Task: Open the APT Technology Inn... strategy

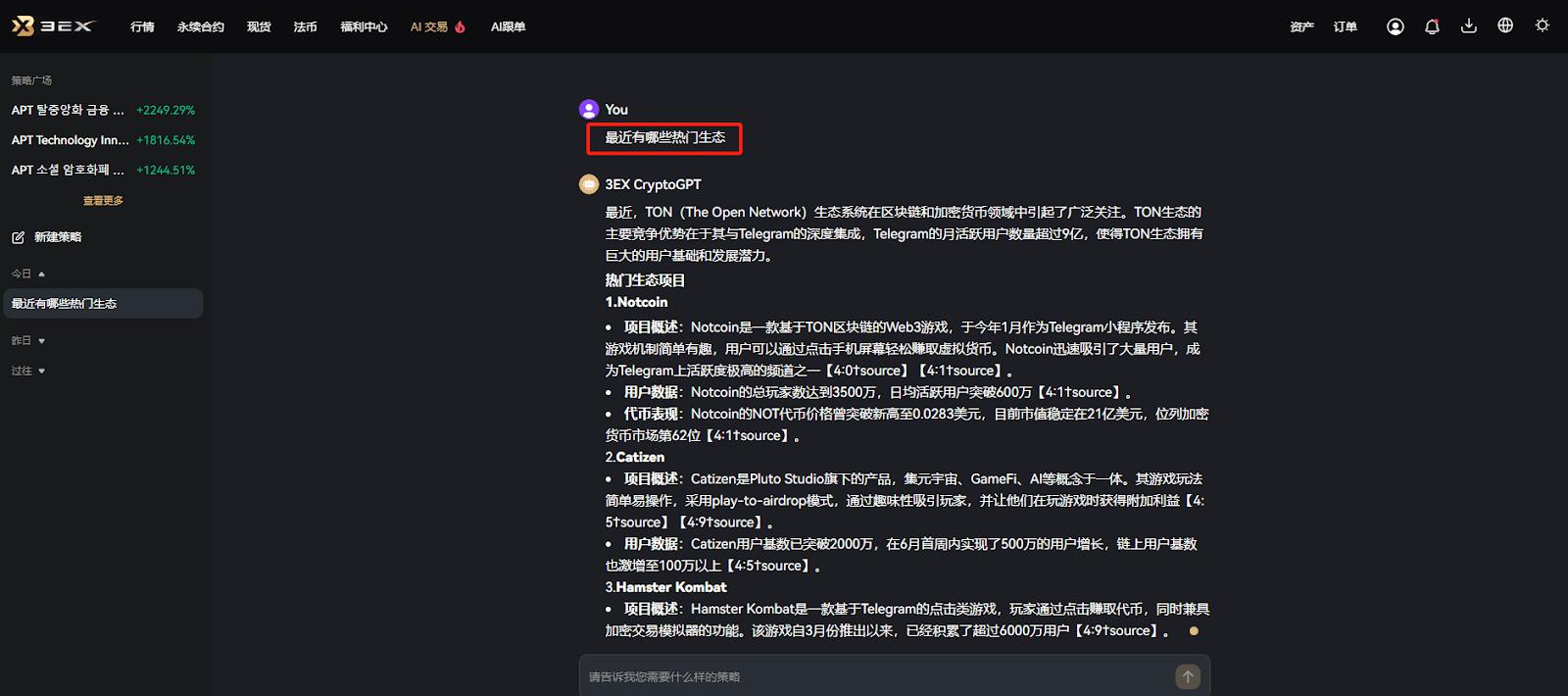Action: pos(103,140)
